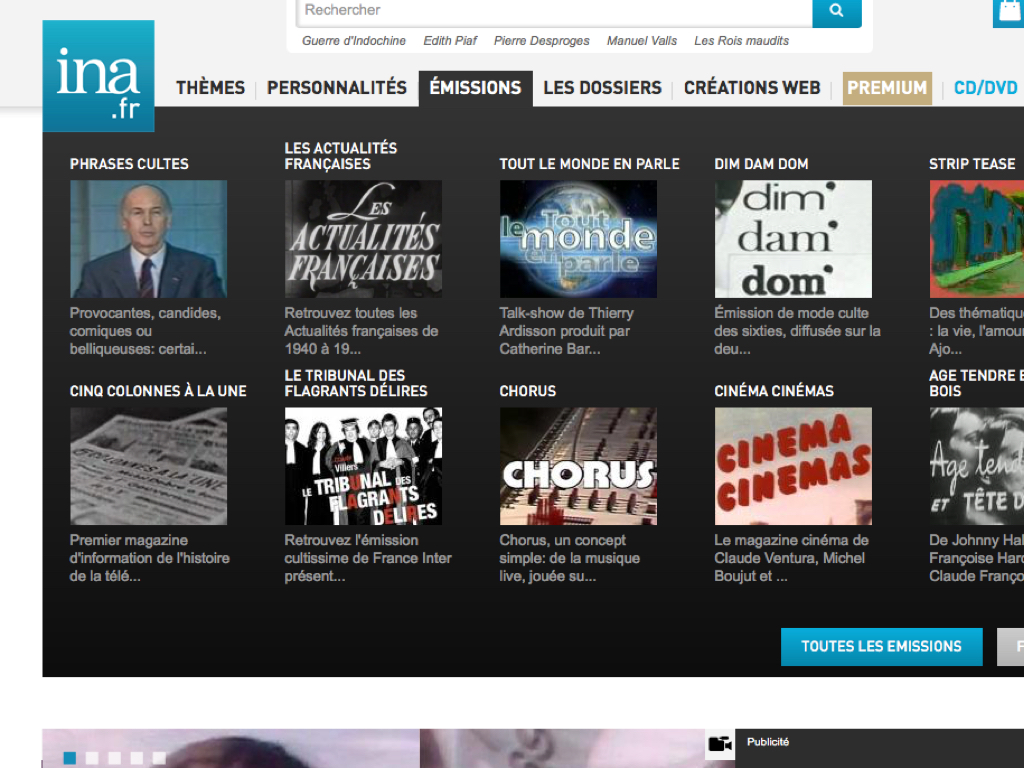Open the Phrases cultes thumbnail
Image resolution: width=1024 pixels, height=768 pixels.
pyautogui.click(x=148, y=239)
